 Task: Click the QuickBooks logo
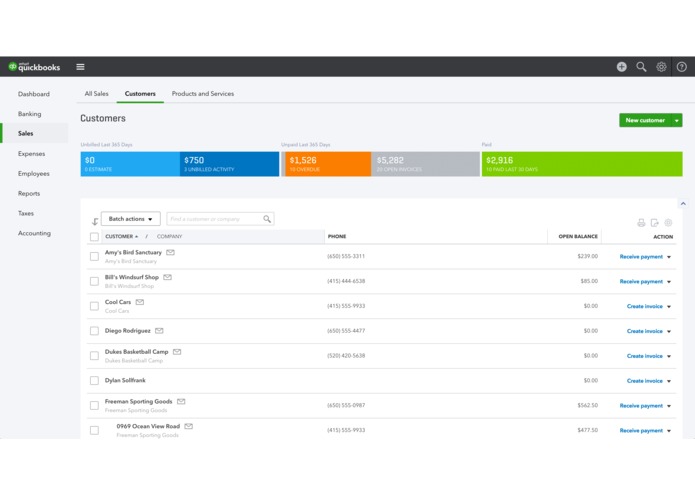click(x=35, y=67)
